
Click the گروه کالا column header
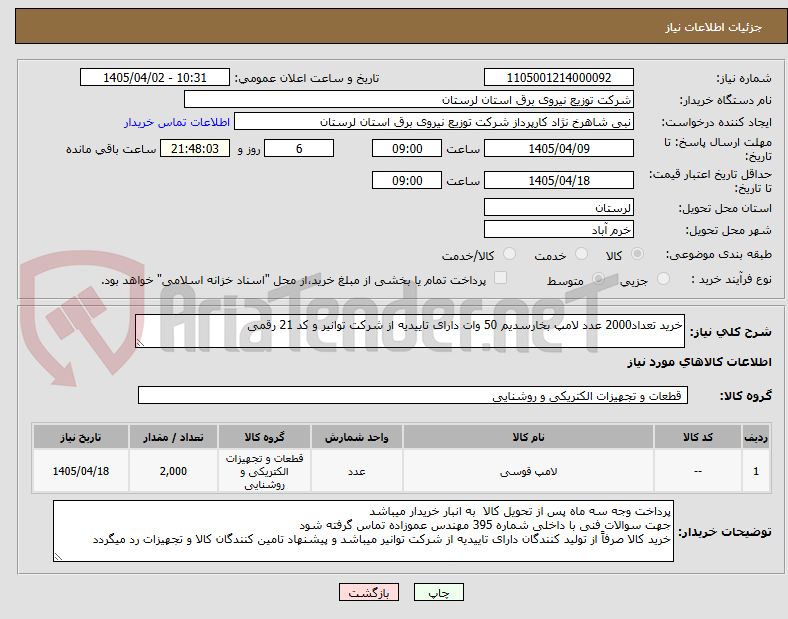click(264, 437)
